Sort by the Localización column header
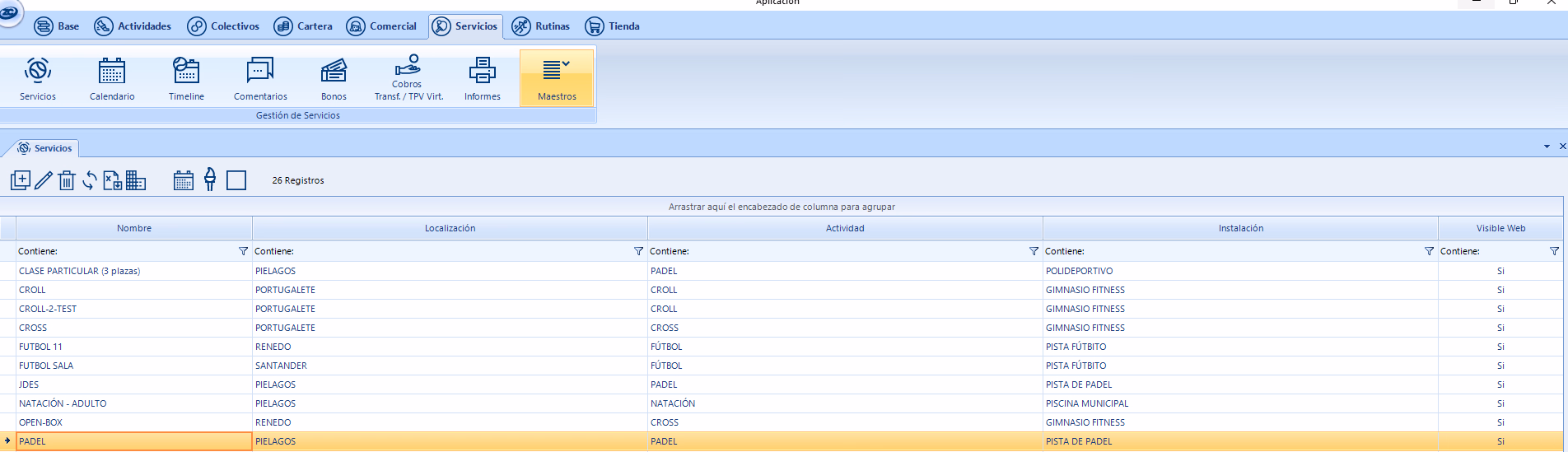Viewport: 1568px width, 452px height. coord(450,228)
